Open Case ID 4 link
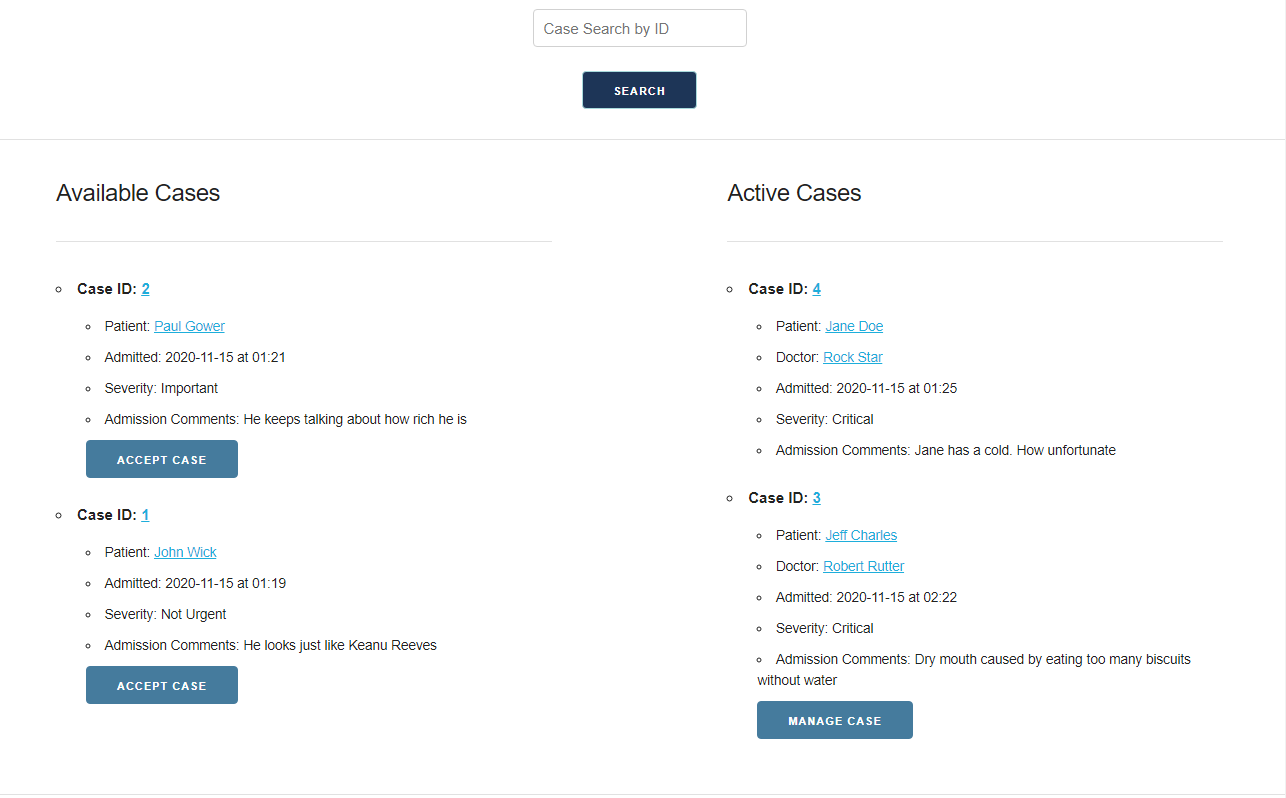The image size is (1286, 798). (x=817, y=289)
